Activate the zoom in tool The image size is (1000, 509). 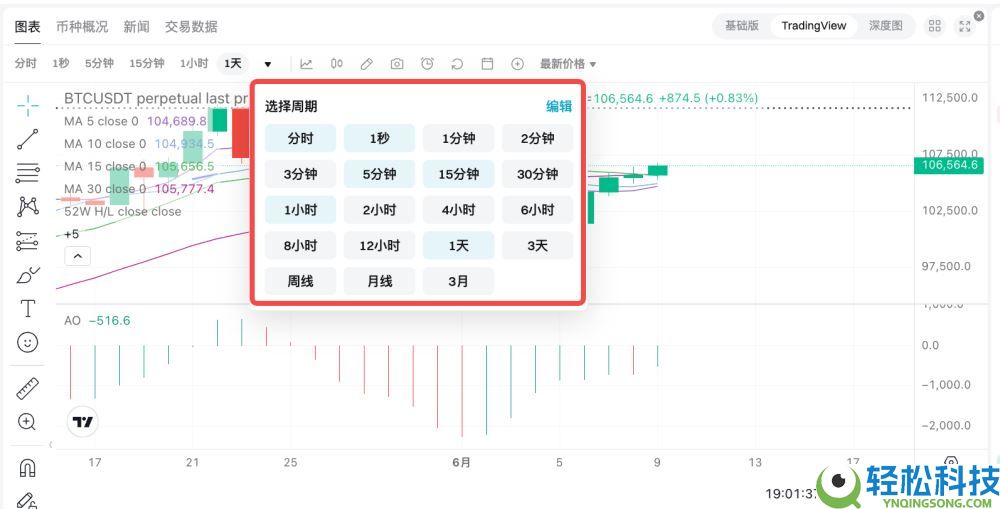point(27,422)
